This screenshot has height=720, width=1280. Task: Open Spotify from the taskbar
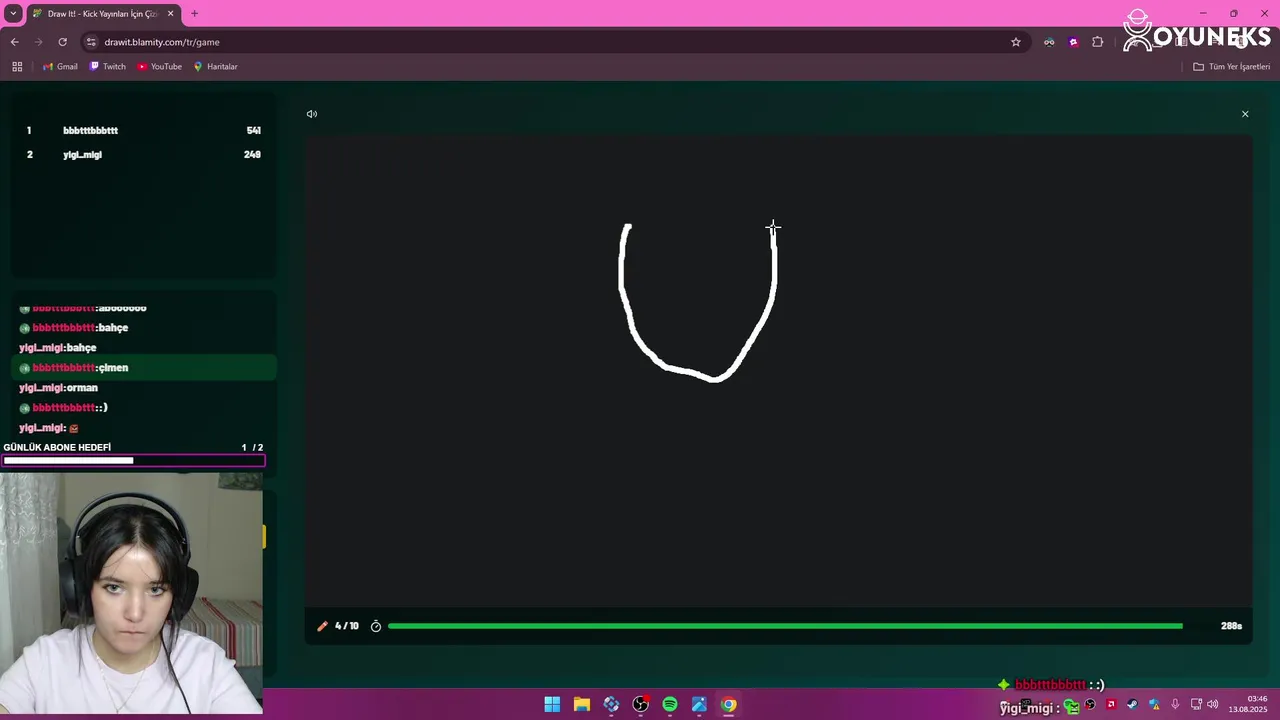coord(670,704)
